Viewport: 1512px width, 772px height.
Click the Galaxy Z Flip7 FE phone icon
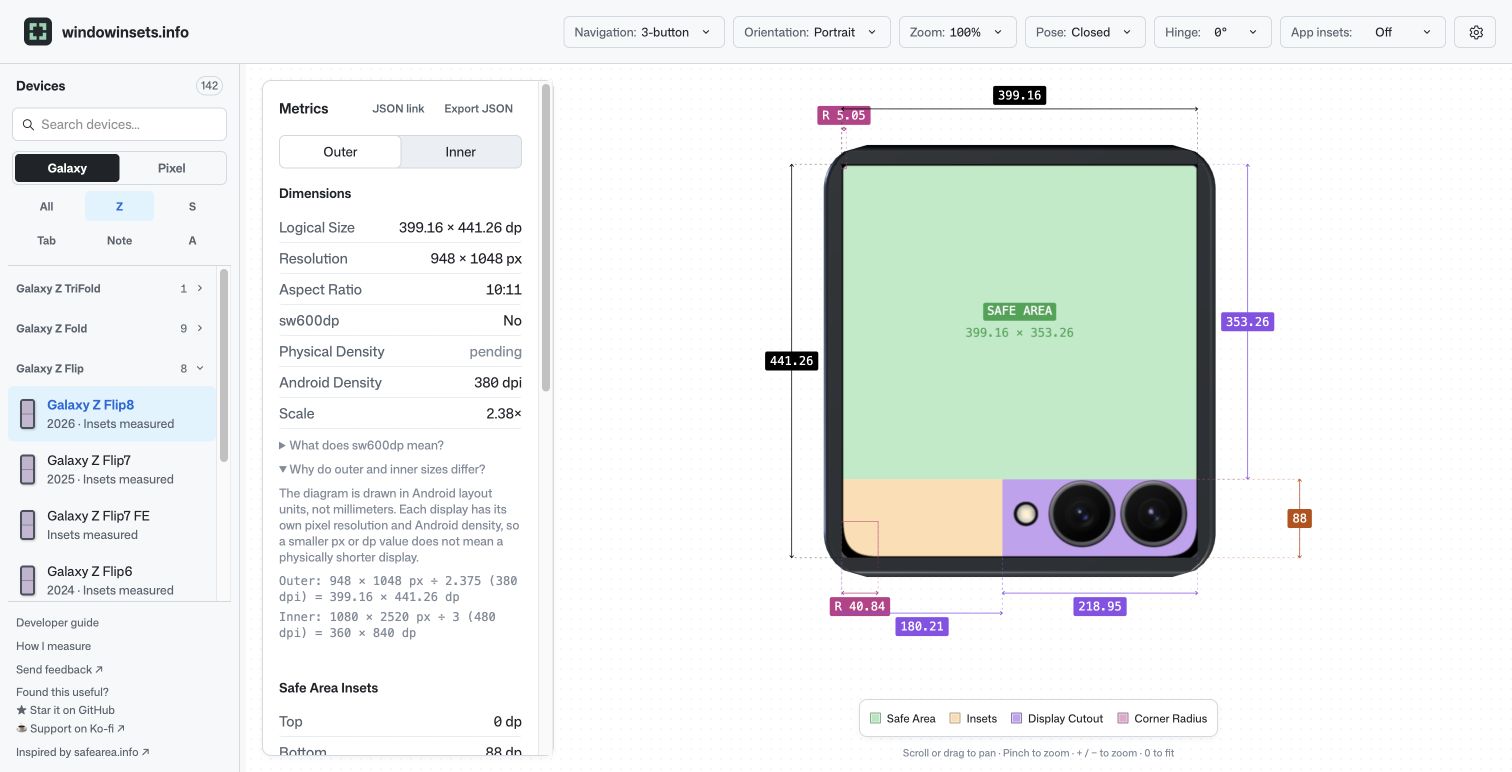click(x=28, y=525)
